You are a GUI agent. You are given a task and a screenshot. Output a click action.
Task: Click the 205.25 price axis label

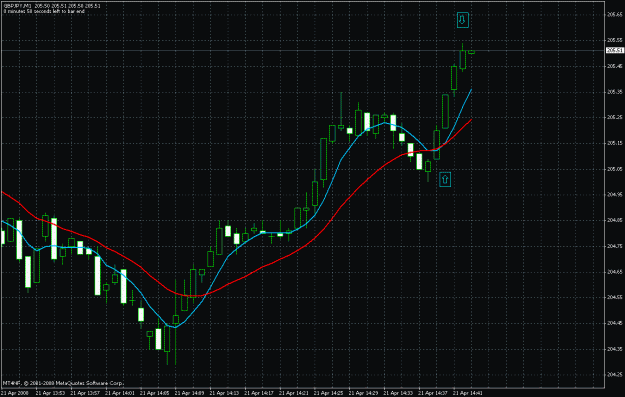(615, 118)
